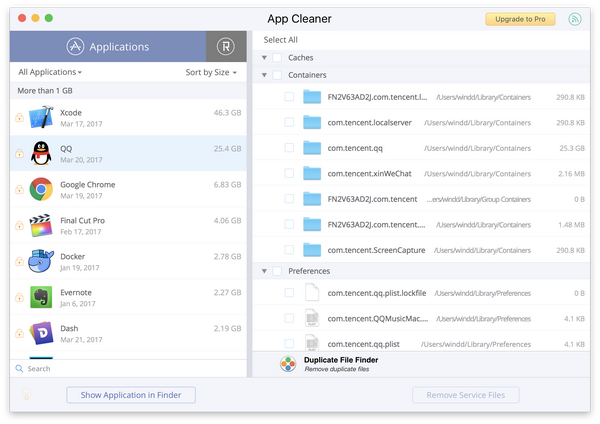Tick checkbox for com.tencent.qq folder
This screenshot has width=600, height=424.
(289, 148)
